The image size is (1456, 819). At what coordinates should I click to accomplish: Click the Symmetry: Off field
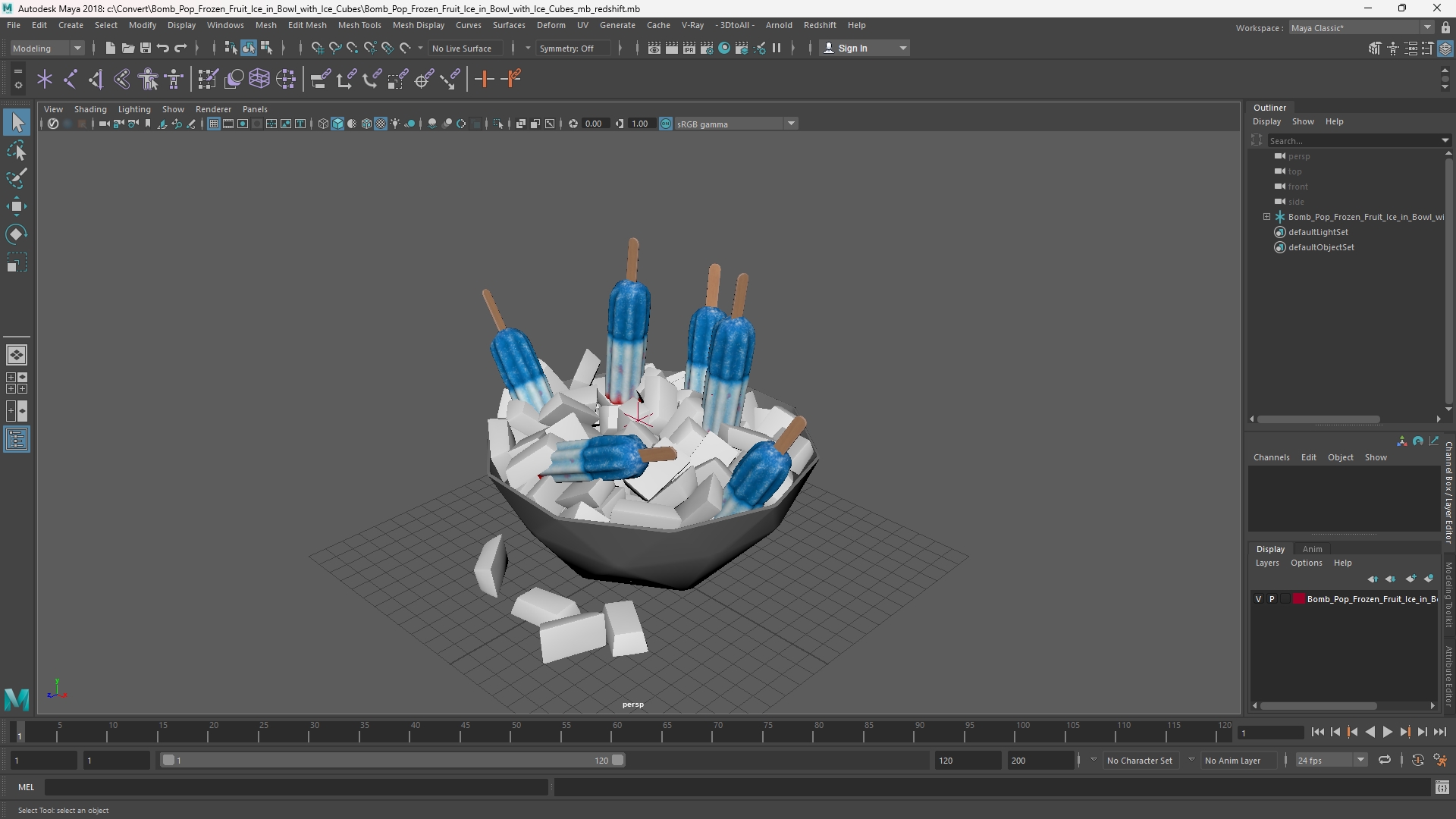[573, 48]
